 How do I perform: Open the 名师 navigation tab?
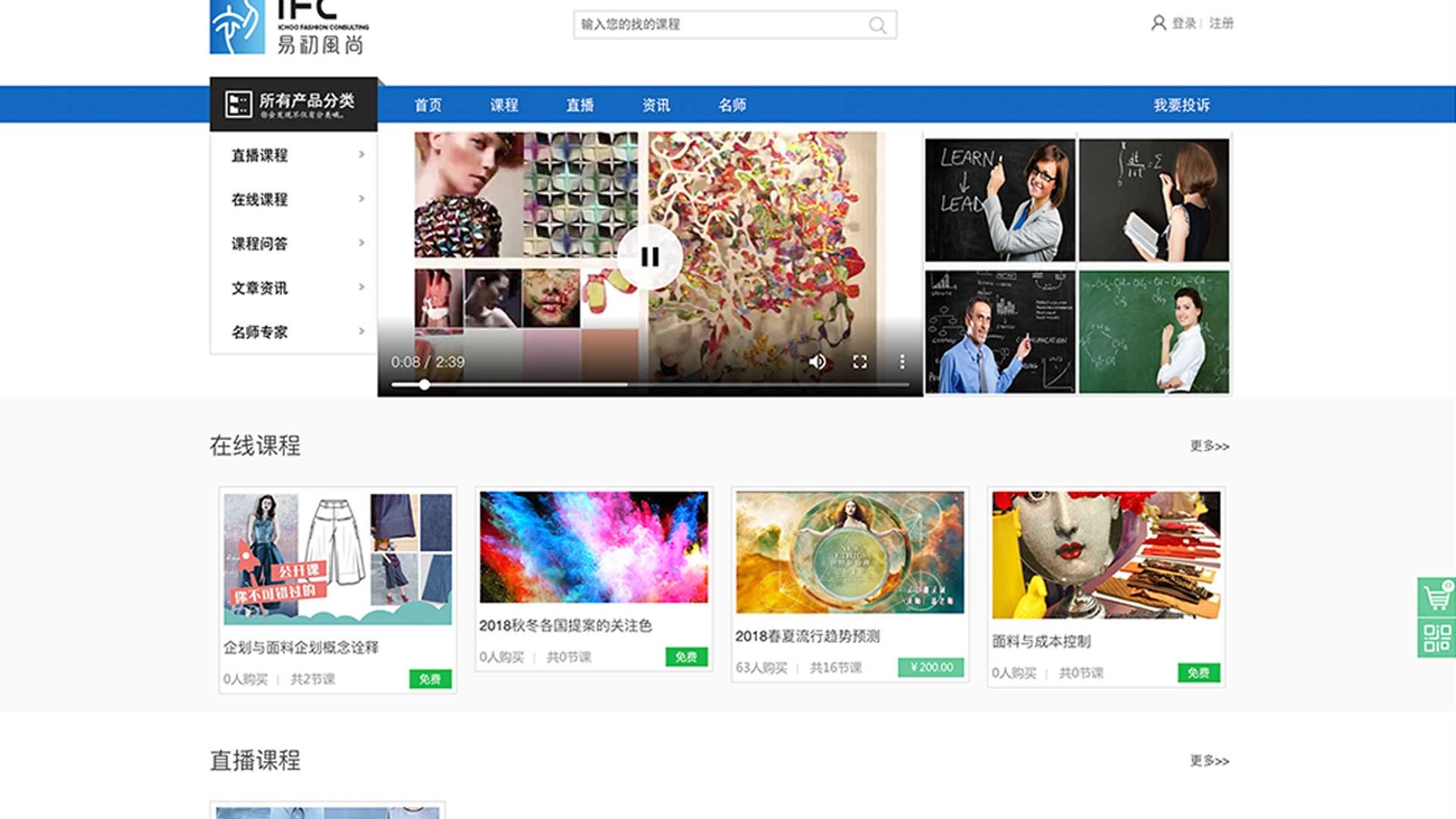[732, 105]
